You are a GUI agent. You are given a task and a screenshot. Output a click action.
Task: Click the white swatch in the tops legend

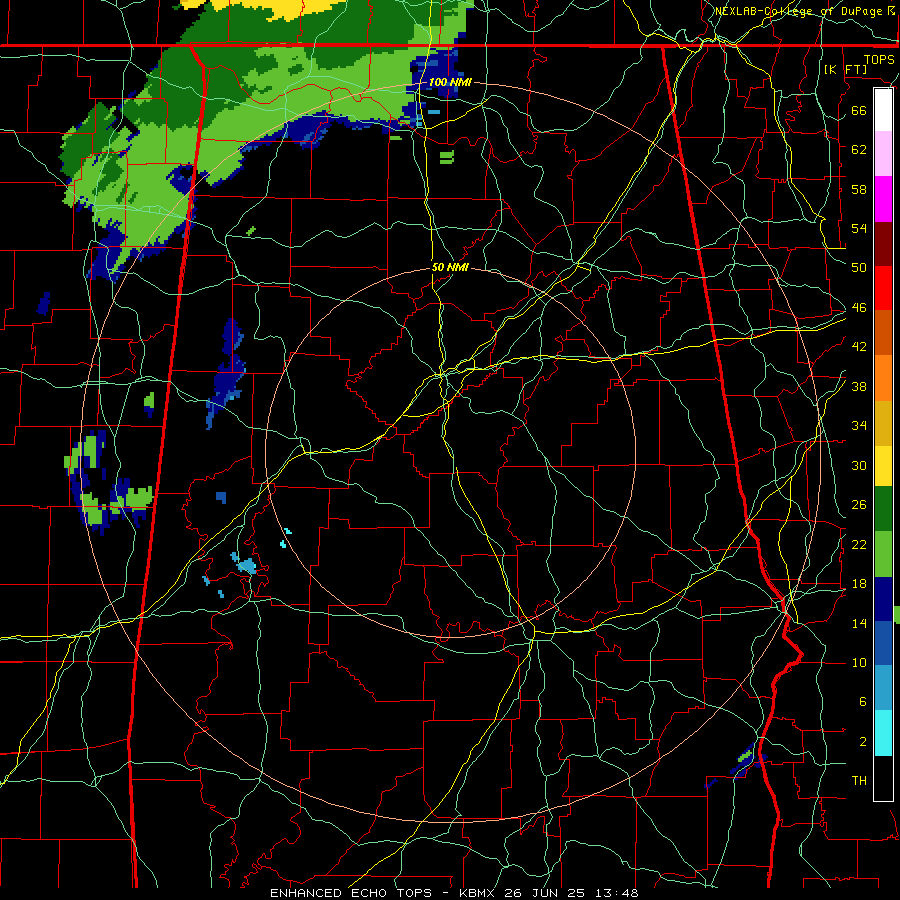[x=883, y=110]
